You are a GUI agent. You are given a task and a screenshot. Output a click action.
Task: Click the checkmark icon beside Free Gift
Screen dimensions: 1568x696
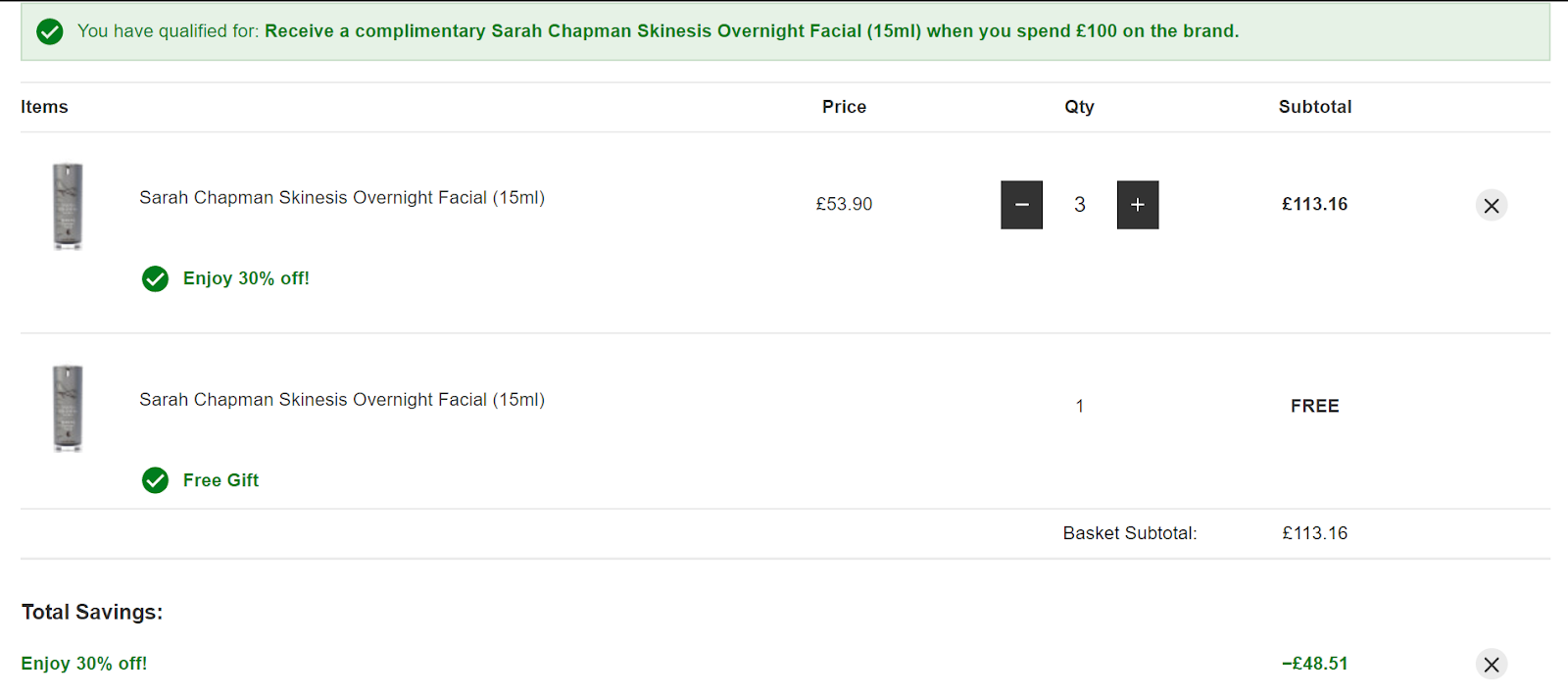[155, 480]
